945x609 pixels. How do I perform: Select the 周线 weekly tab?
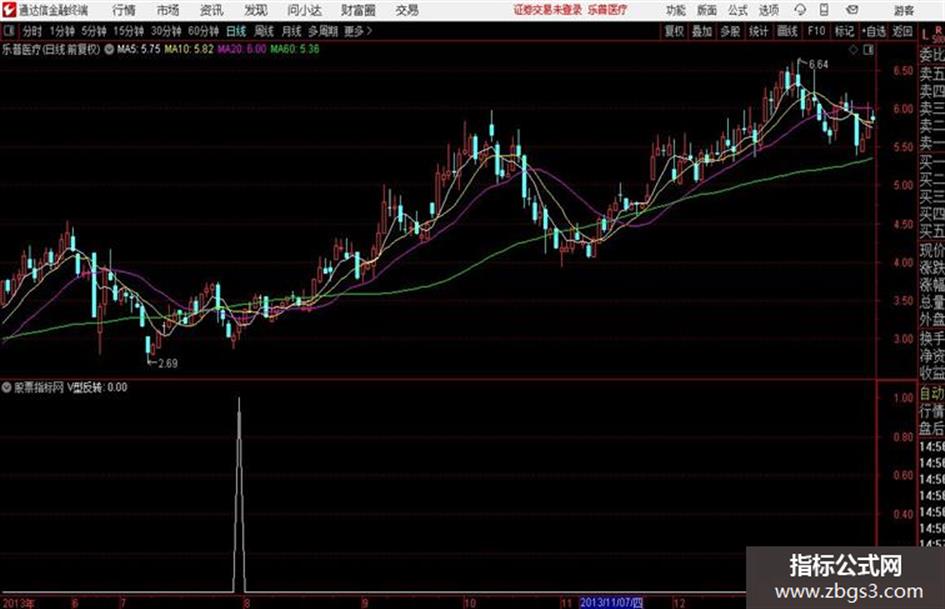click(x=264, y=31)
